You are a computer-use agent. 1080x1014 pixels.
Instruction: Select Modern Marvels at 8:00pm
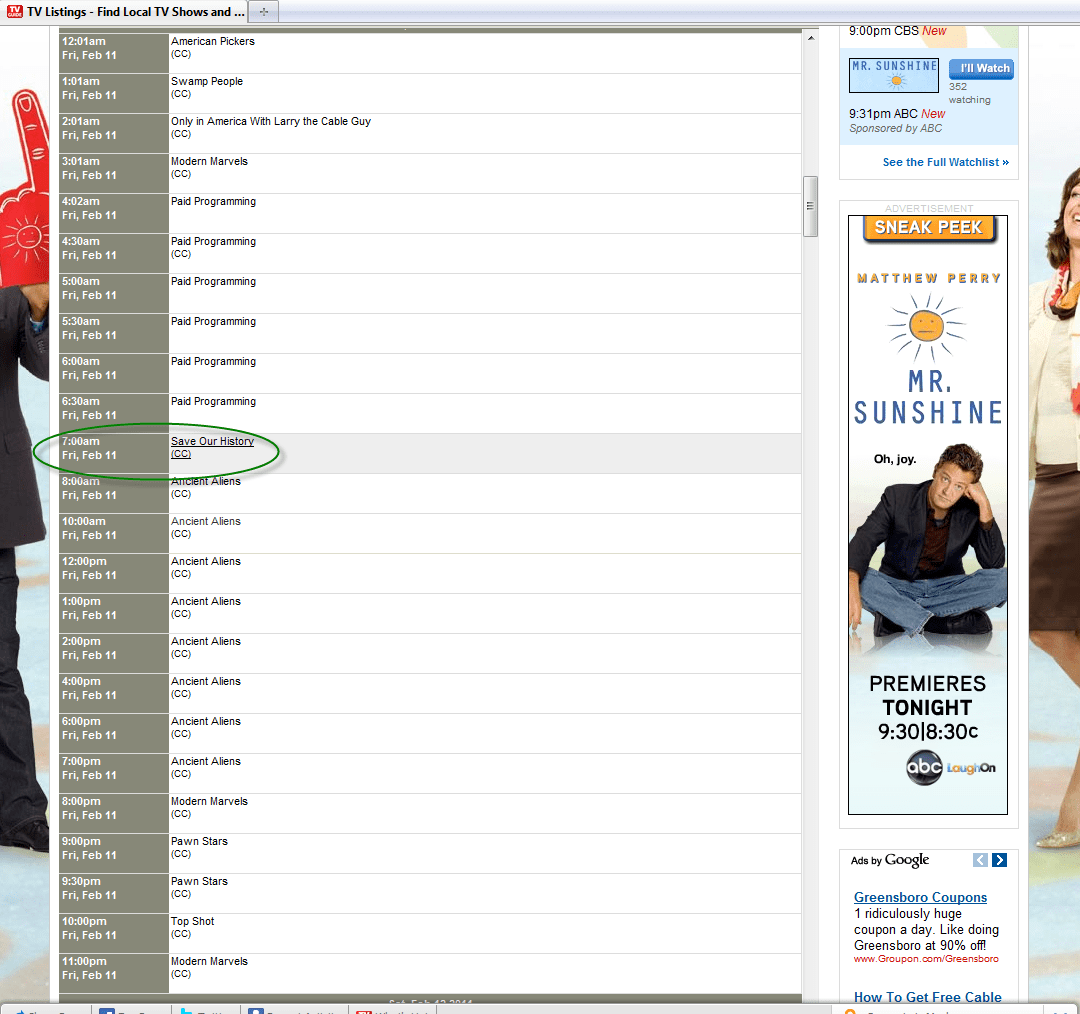[x=209, y=801]
